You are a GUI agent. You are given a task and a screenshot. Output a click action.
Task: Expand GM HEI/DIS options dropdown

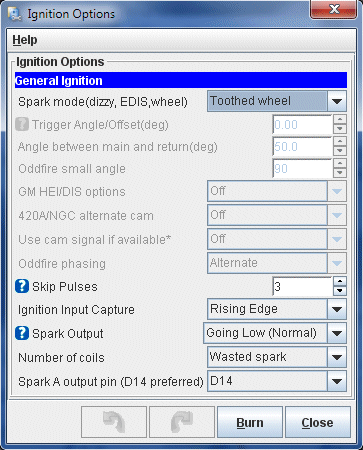[x=277, y=191]
